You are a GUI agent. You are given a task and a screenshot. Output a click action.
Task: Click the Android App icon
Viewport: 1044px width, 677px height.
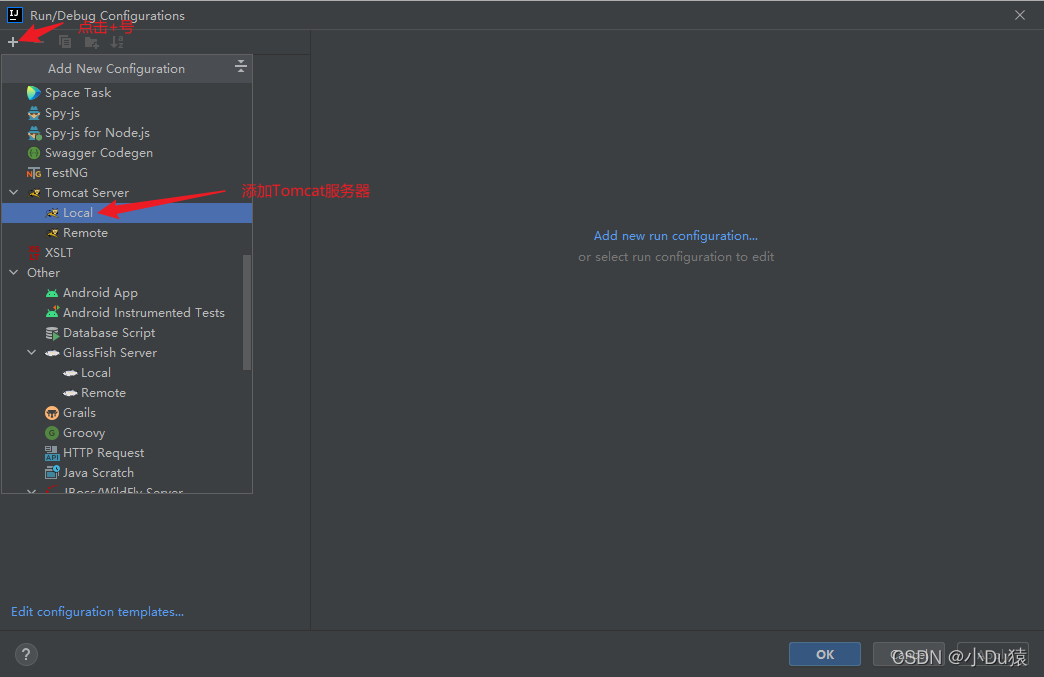52,293
